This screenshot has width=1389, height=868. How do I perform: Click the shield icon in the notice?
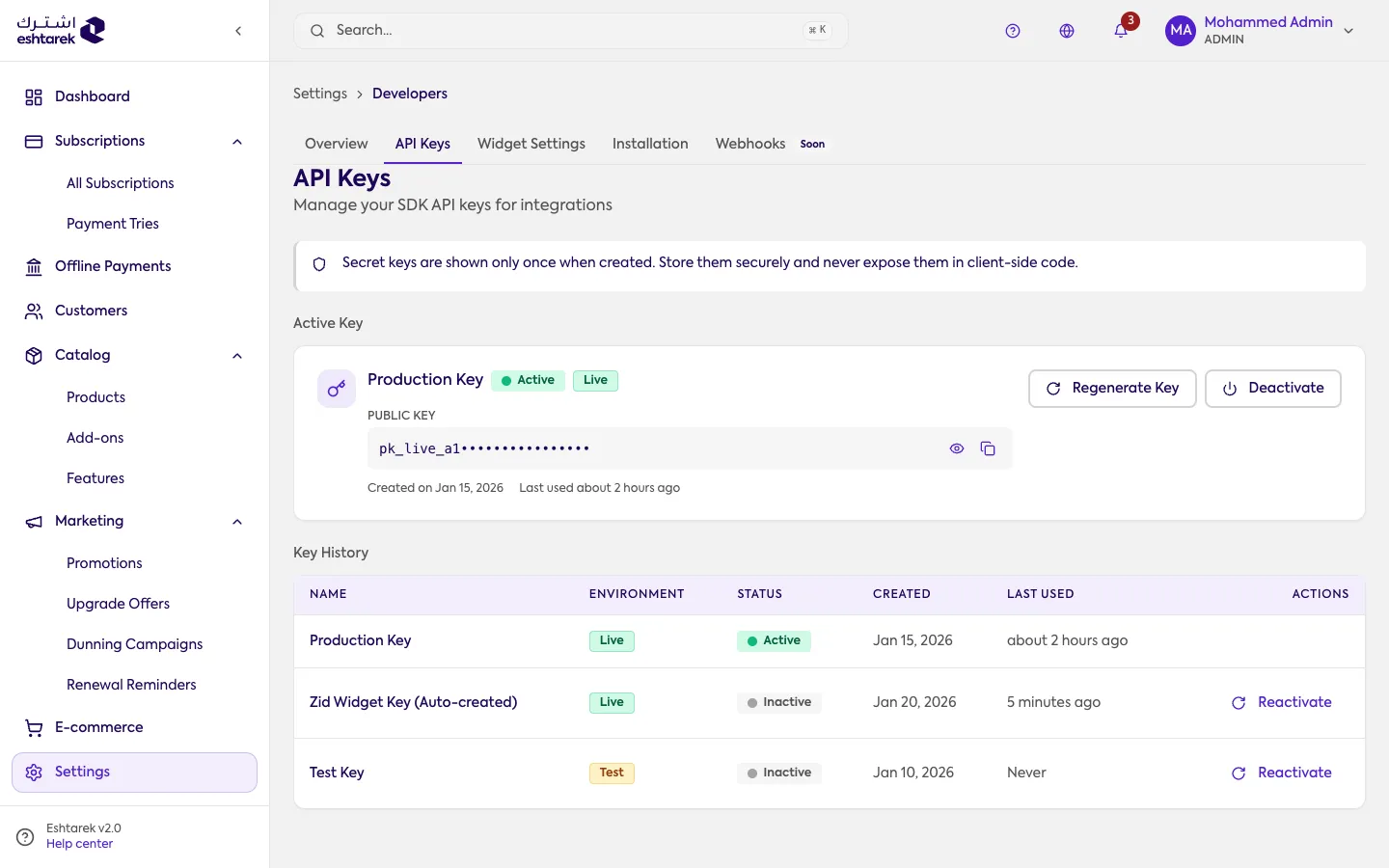(x=319, y=263)
